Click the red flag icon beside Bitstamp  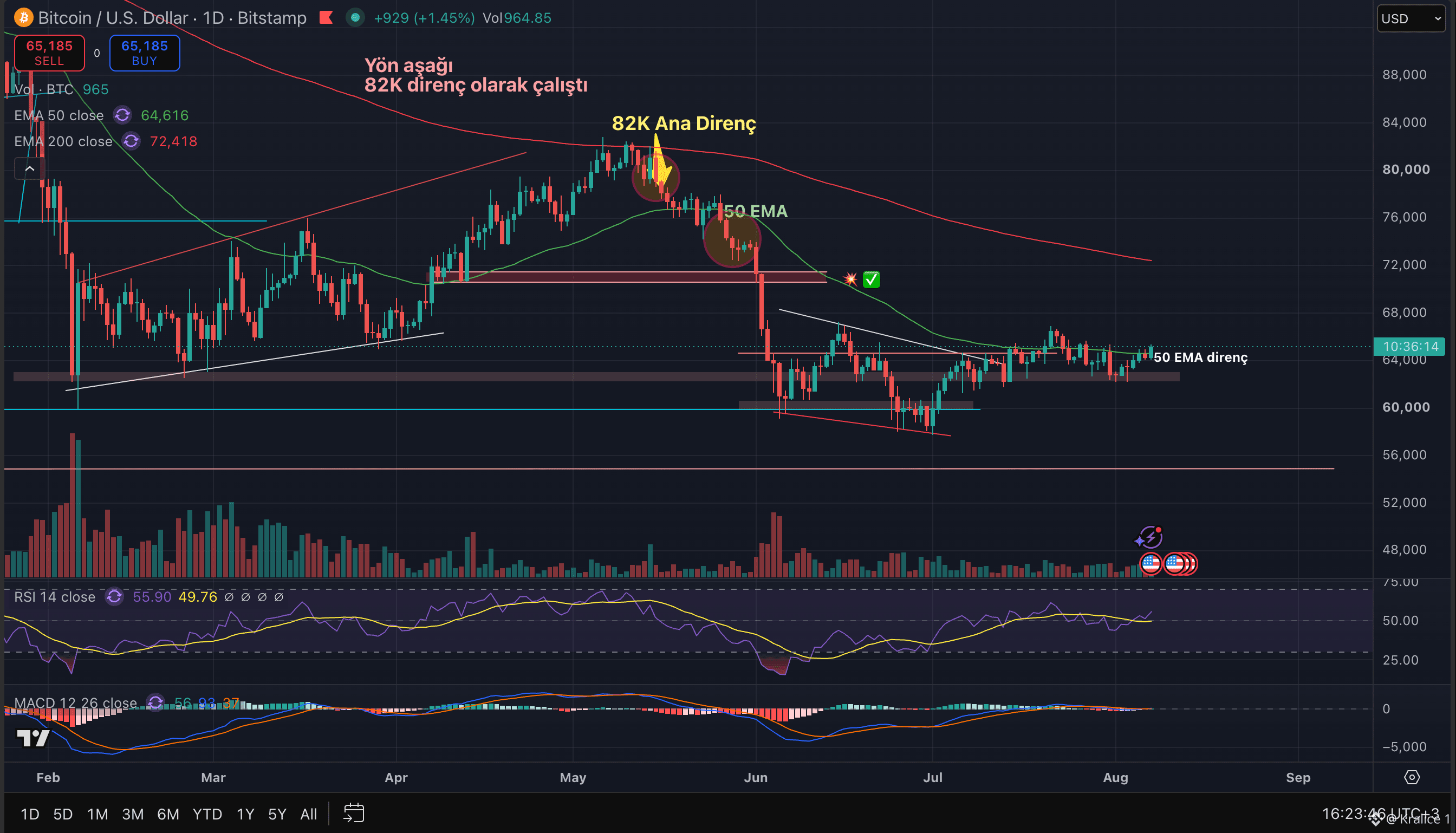click(326, 18)
